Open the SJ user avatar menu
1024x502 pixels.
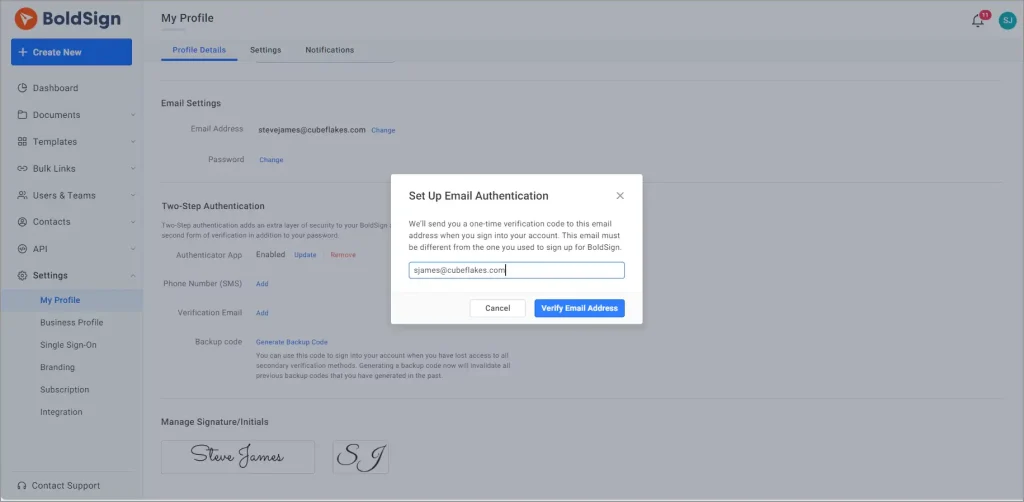(x=1007, y=20)
